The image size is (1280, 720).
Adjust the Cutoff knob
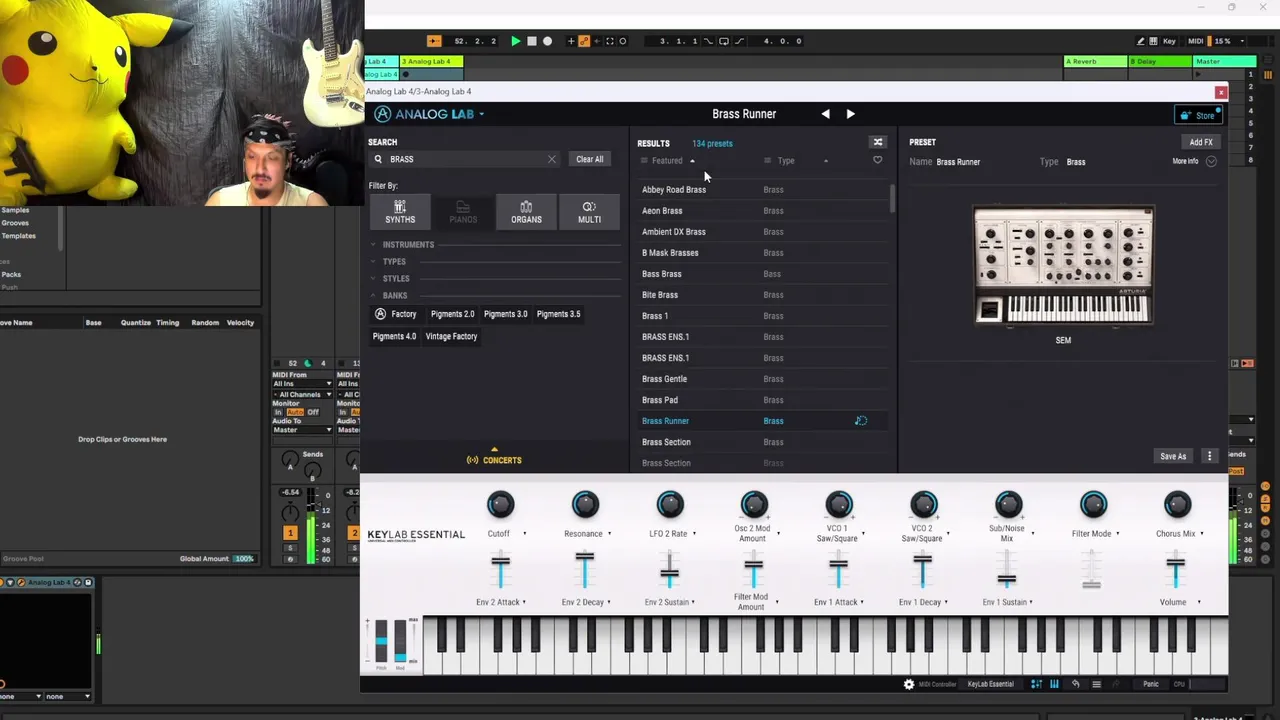500,505
